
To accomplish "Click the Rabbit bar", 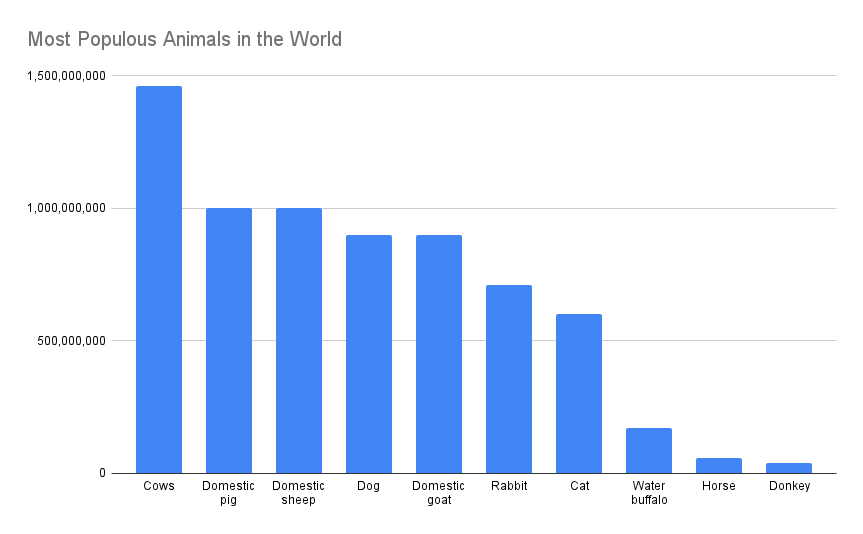I will [x=509, y=379].
